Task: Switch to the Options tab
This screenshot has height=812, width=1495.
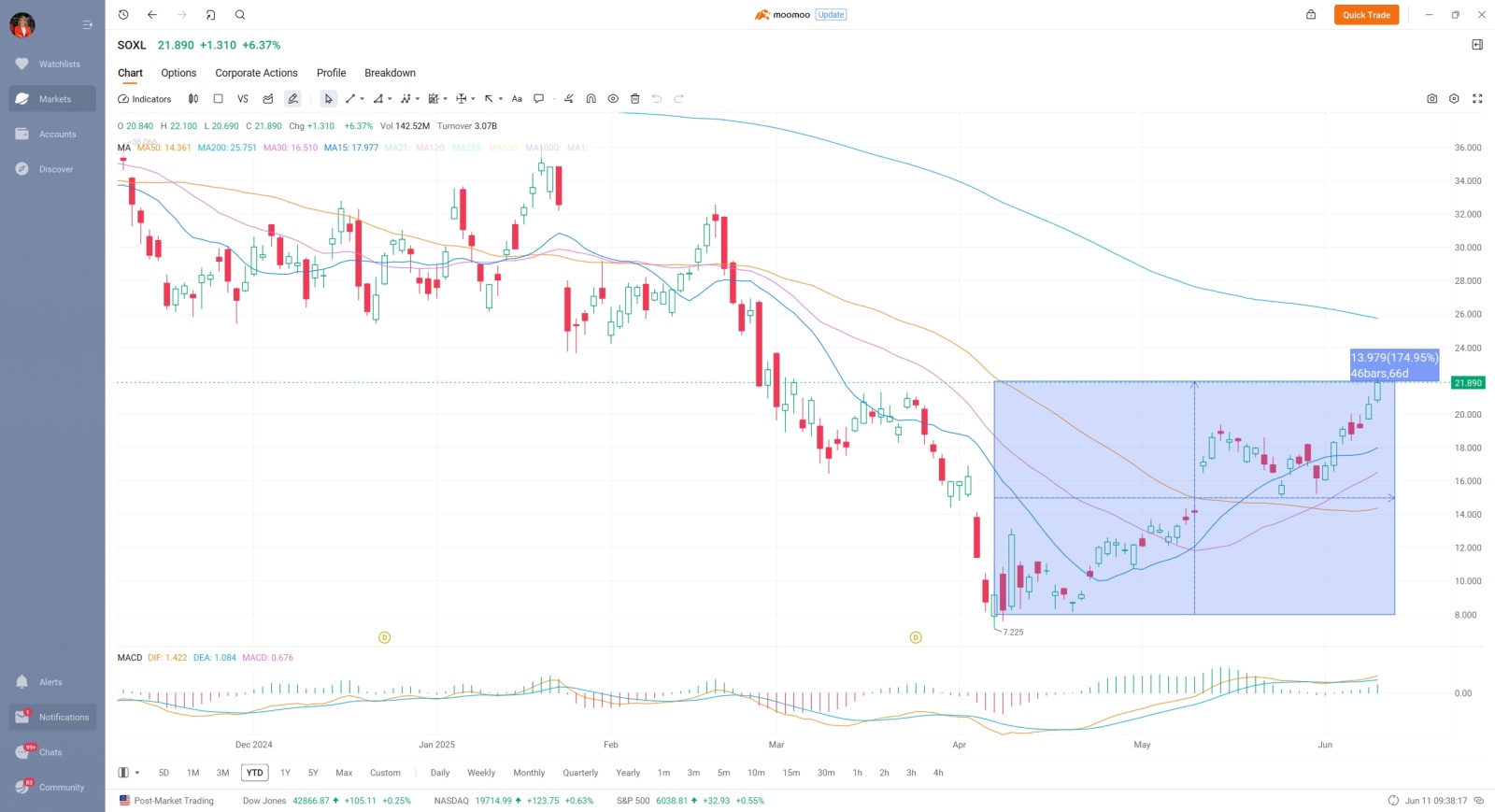Action: tap(178, 73)
